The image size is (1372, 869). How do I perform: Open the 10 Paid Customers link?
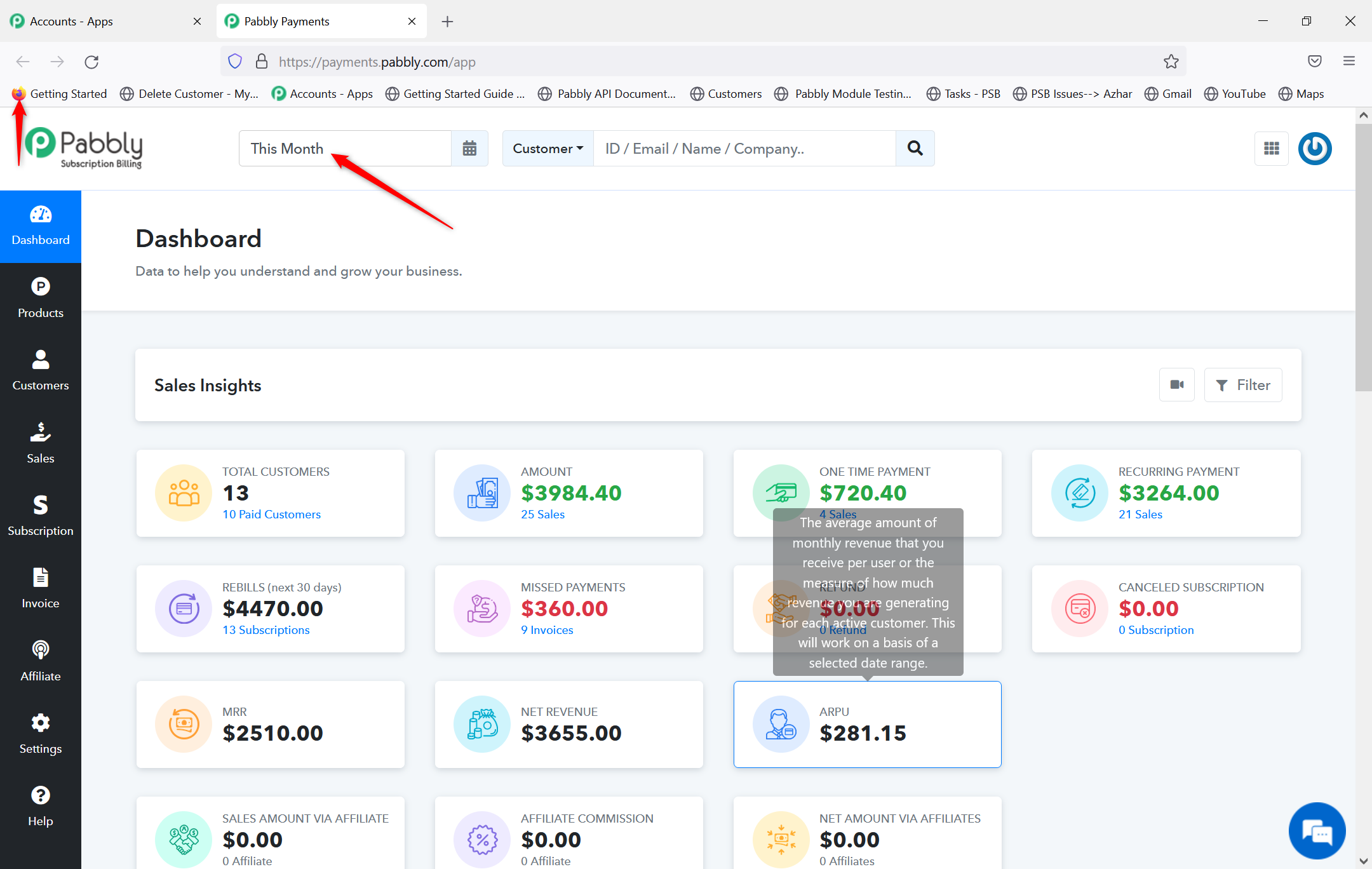(x=271, y=515)
